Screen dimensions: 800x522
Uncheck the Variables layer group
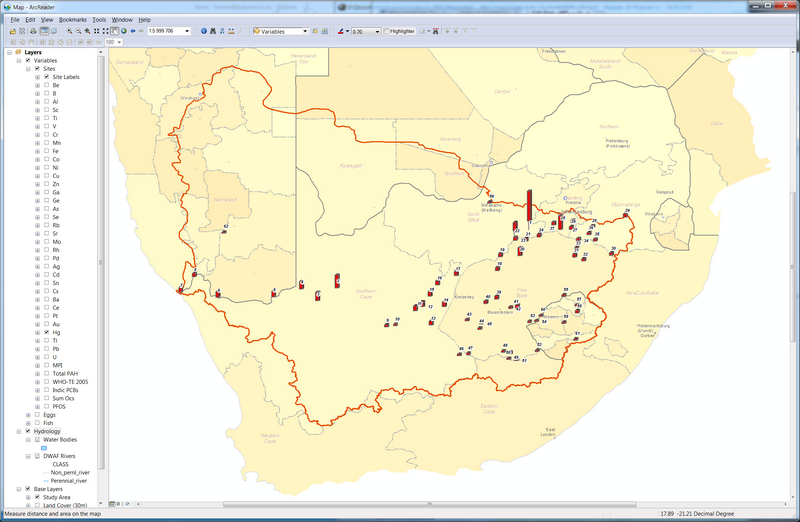[28, 60]
